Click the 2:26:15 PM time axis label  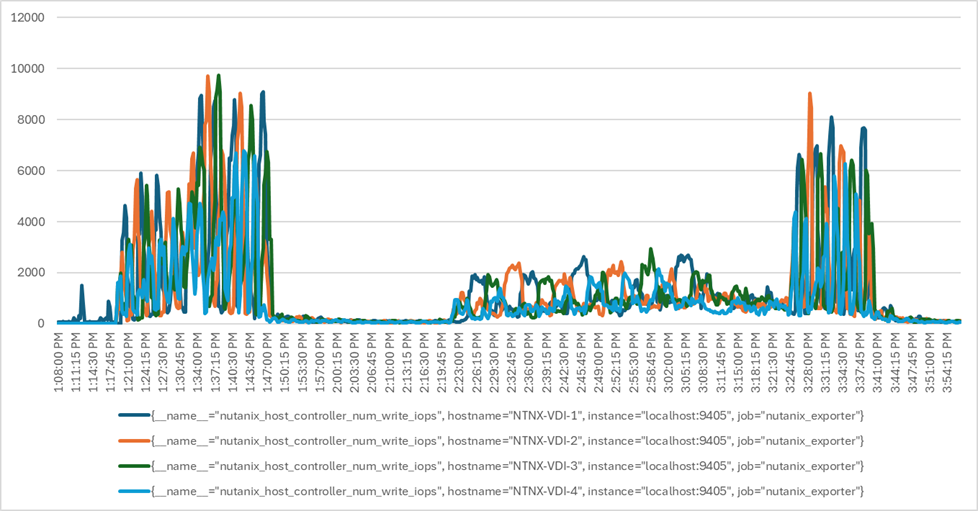[x=477, y=363]
